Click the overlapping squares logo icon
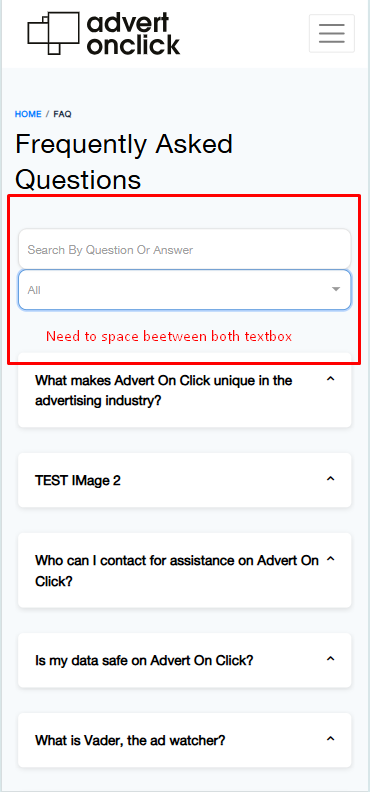 click(x=53, y=33)
